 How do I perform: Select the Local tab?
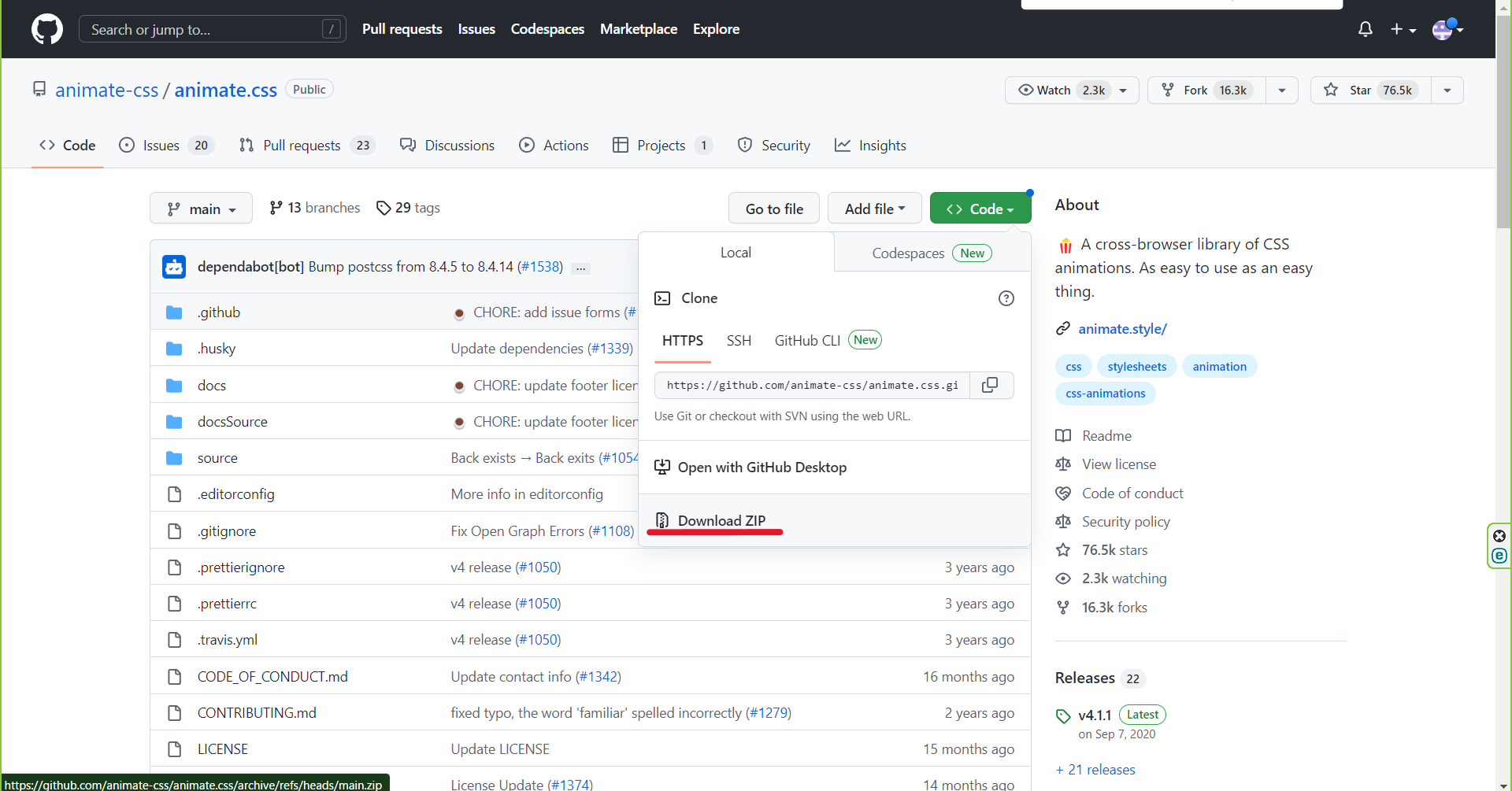736,253
